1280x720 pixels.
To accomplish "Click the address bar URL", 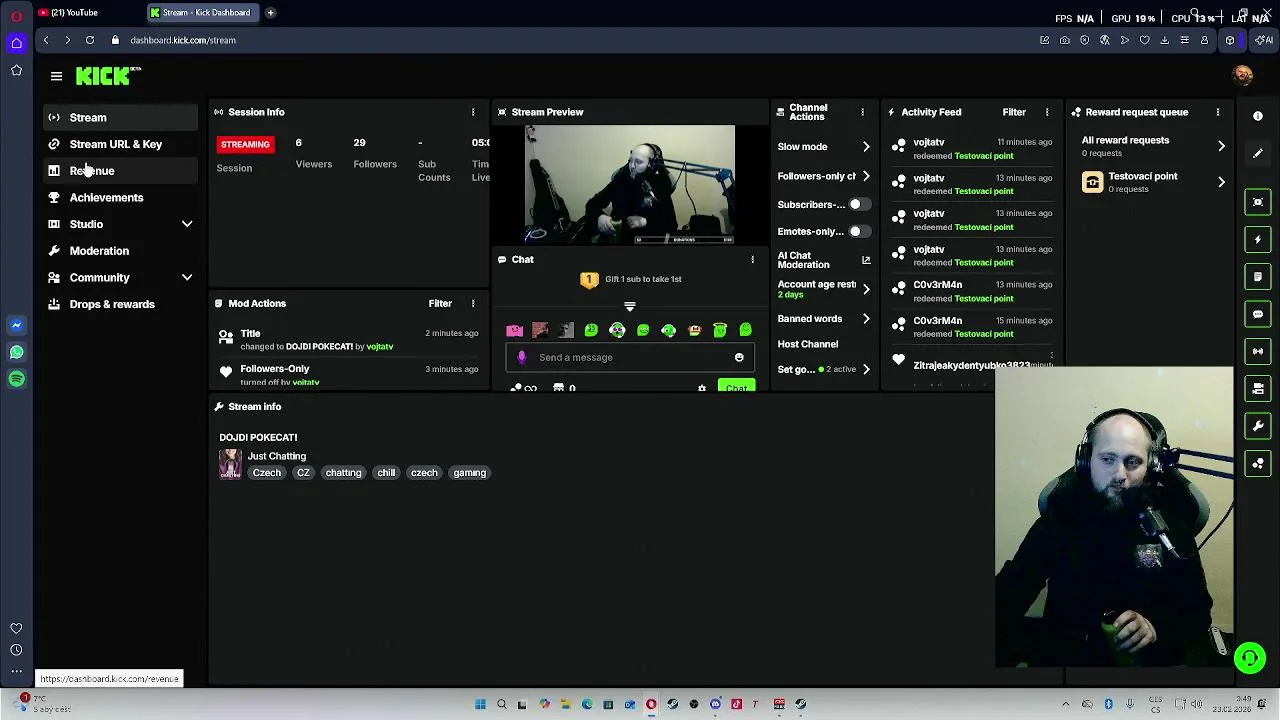I will tap(183, 40).
